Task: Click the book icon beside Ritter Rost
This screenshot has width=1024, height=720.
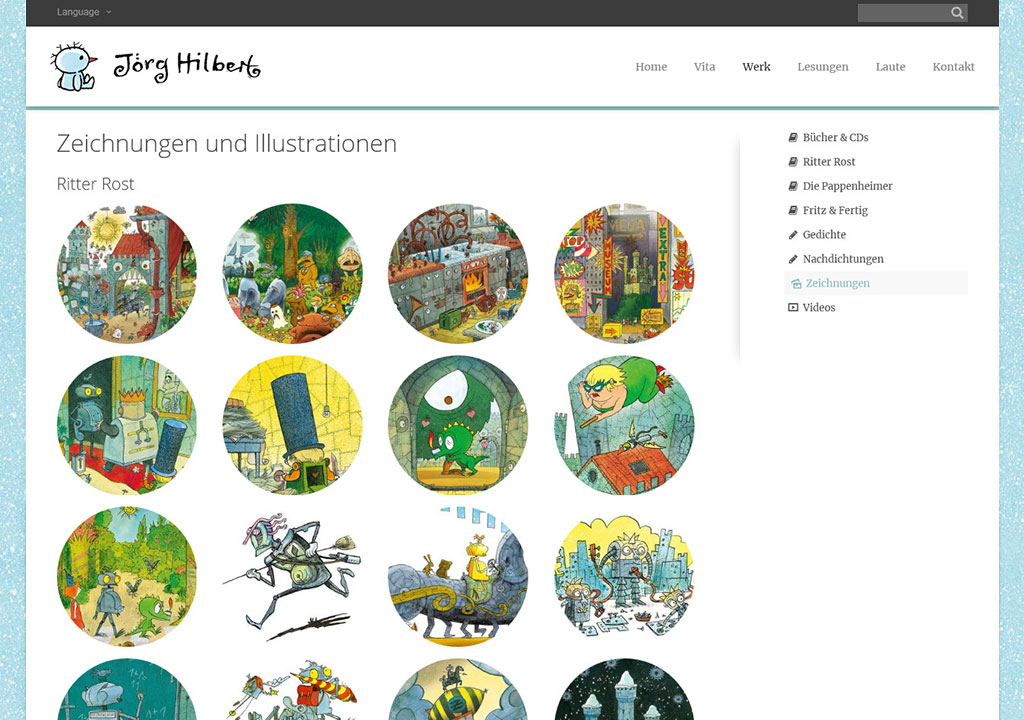Action: pyautogui.click(x=793, y=161)
